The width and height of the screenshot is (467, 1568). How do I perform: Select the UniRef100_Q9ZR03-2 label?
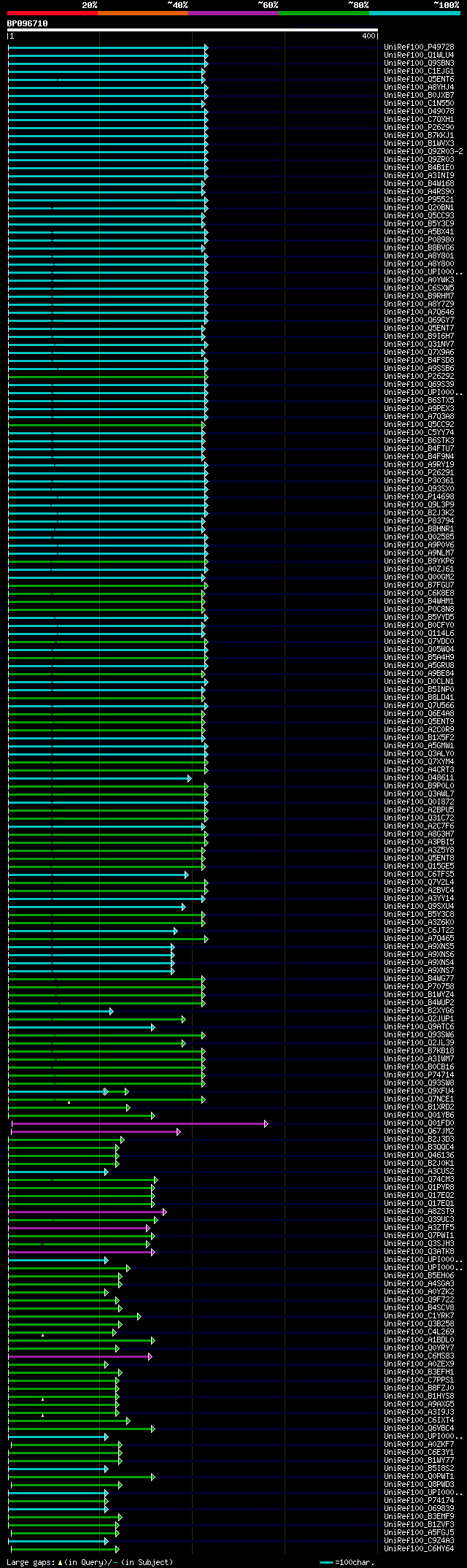[423, 151]
